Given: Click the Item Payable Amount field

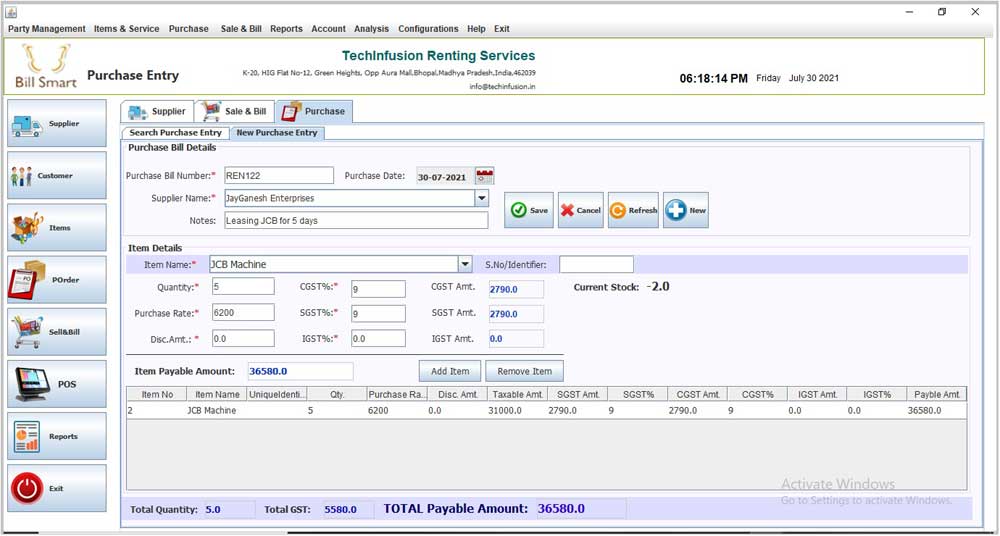Looking at the screenshot, I should coord(300,371).
